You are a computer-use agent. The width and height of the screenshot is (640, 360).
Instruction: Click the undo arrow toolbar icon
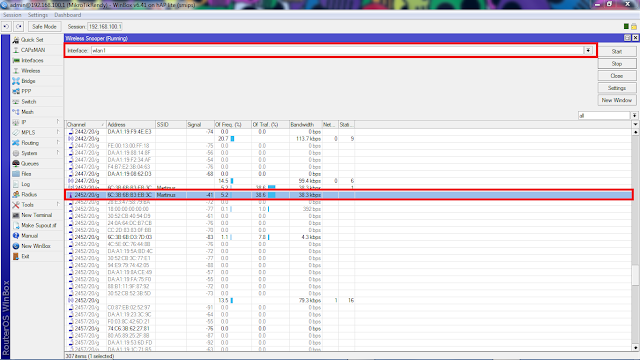[6, 27]
